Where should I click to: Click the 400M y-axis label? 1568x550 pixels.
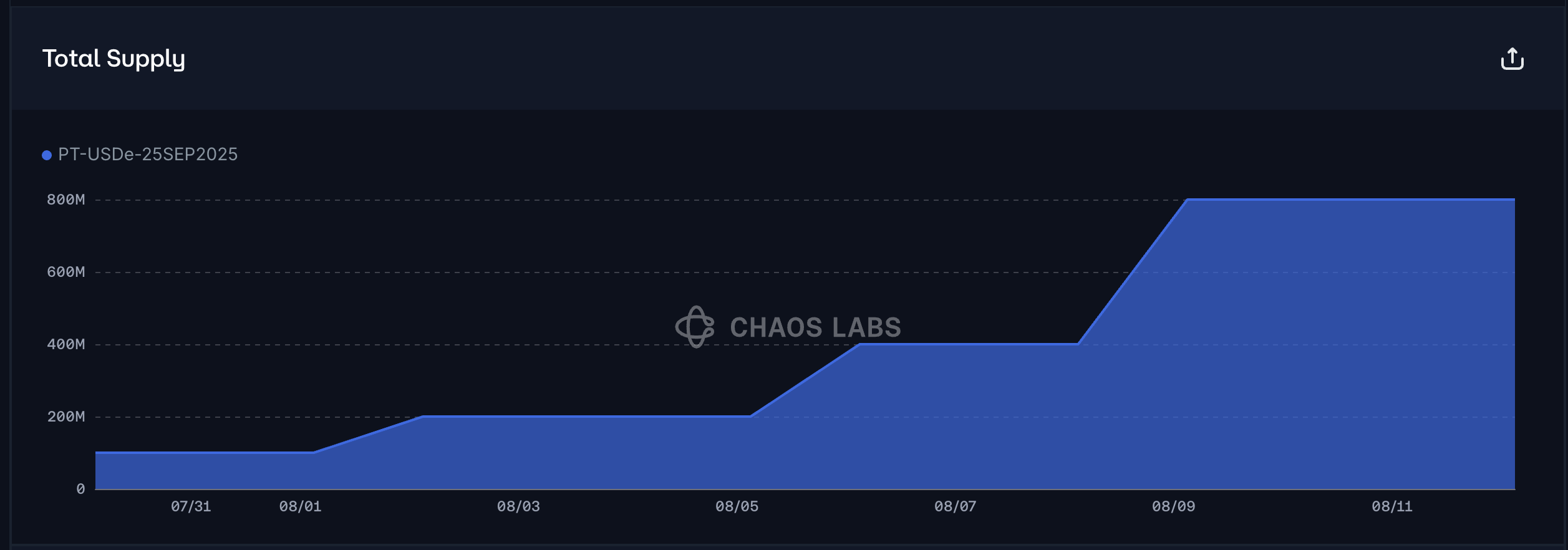pyautogui.click(x=65, y=344)
